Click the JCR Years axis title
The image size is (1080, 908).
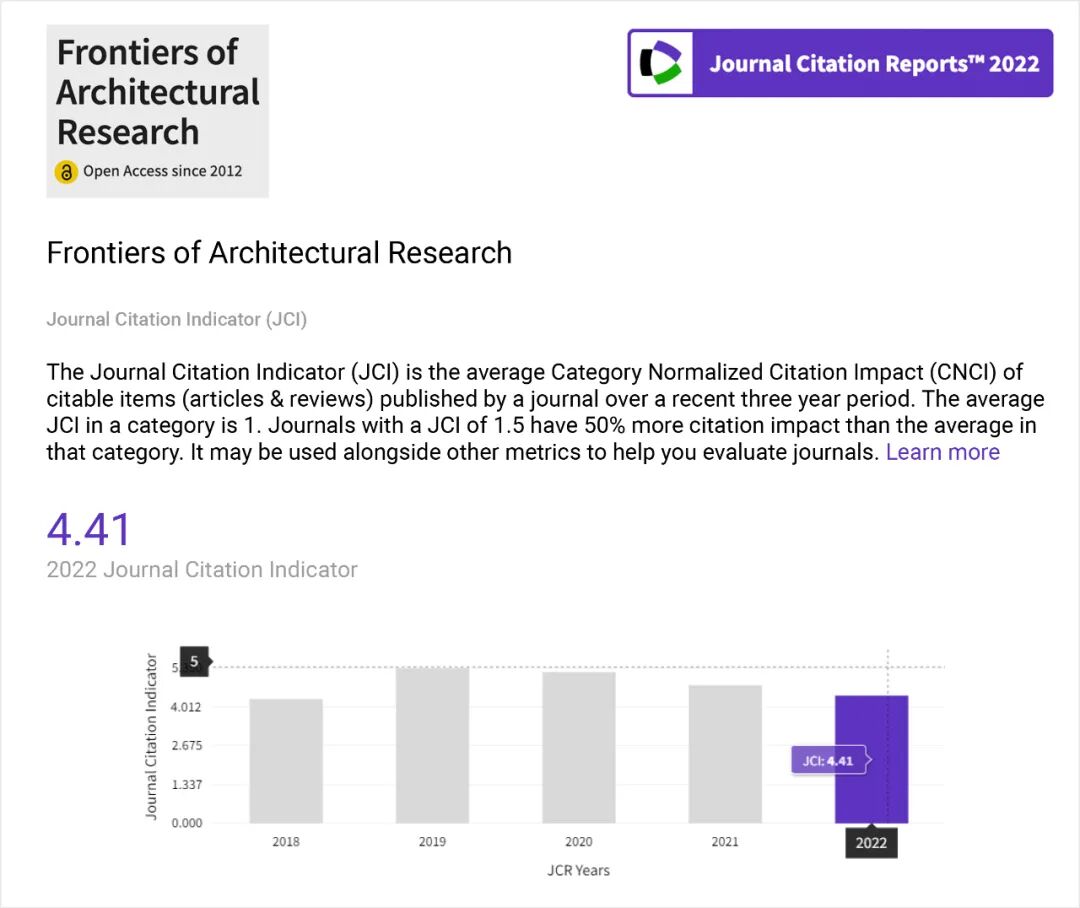point(579,871)
